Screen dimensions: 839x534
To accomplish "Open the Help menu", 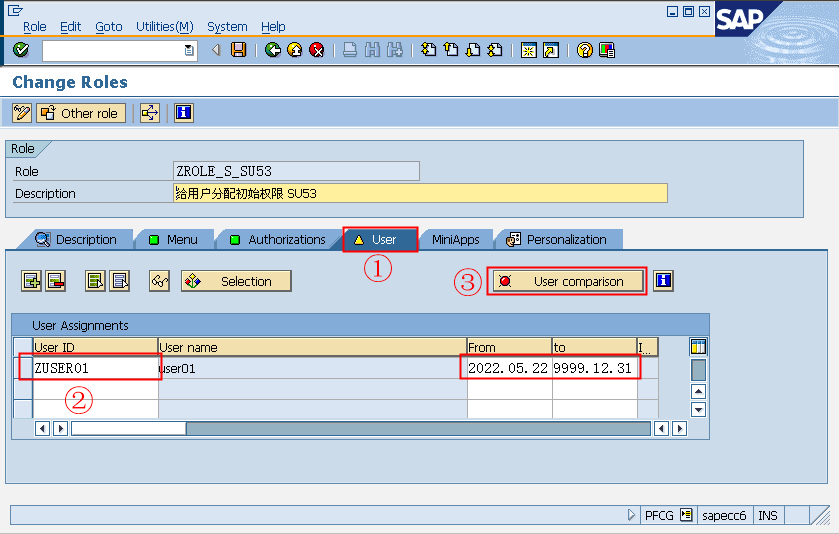I will [273, 27].
